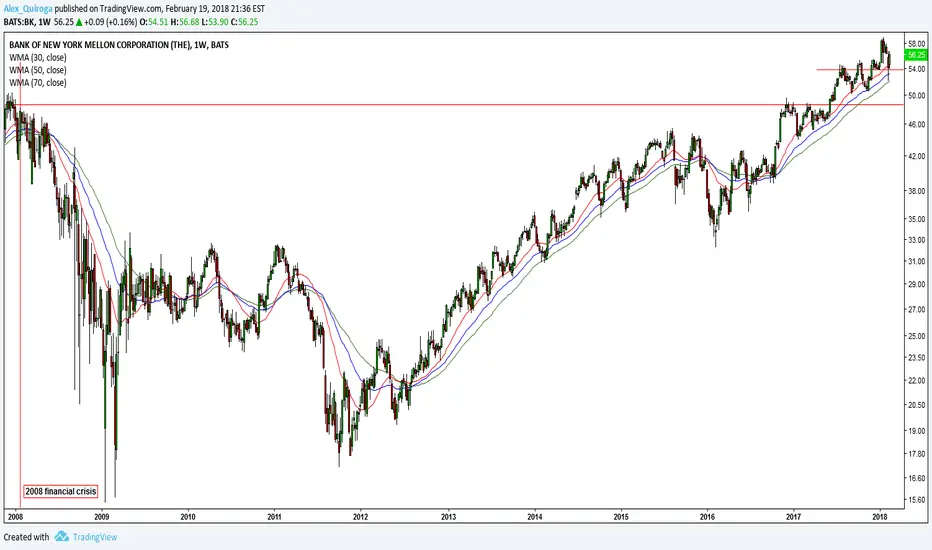Click the TradingView logo icon
Screen dimensions: 932x550
62,536
